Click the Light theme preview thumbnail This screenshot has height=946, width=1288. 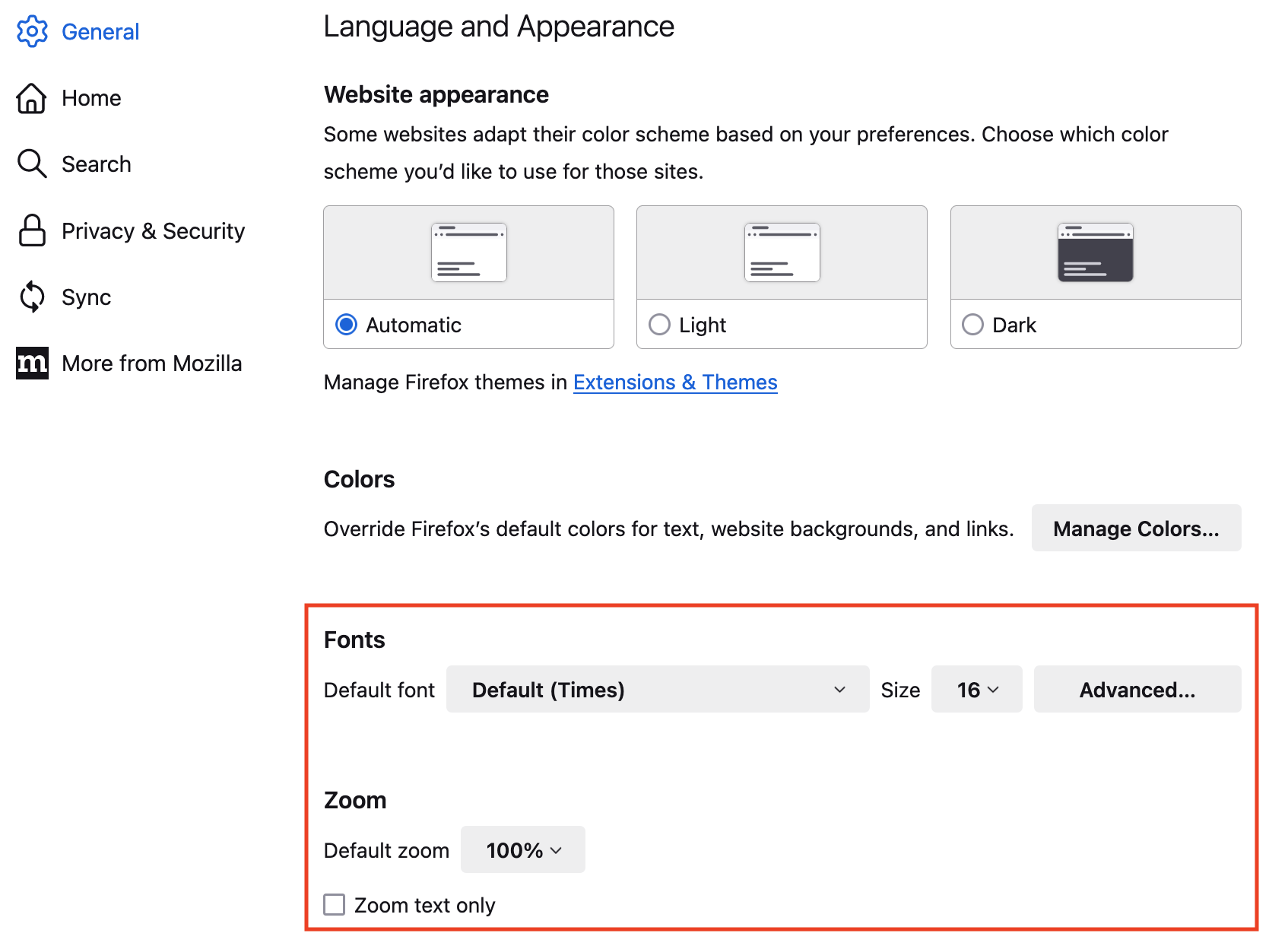(x=782, y=252)
